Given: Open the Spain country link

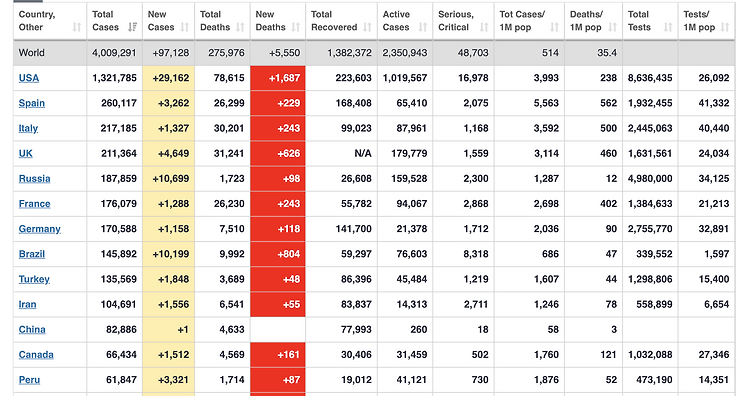Looking at the screenshot, I should pos(32,103).
